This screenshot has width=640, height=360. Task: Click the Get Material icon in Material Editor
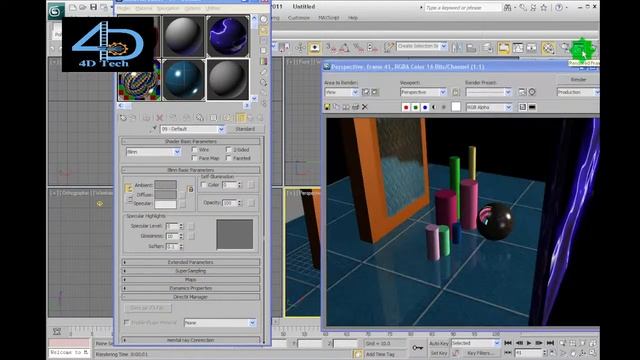pos(123,118)
